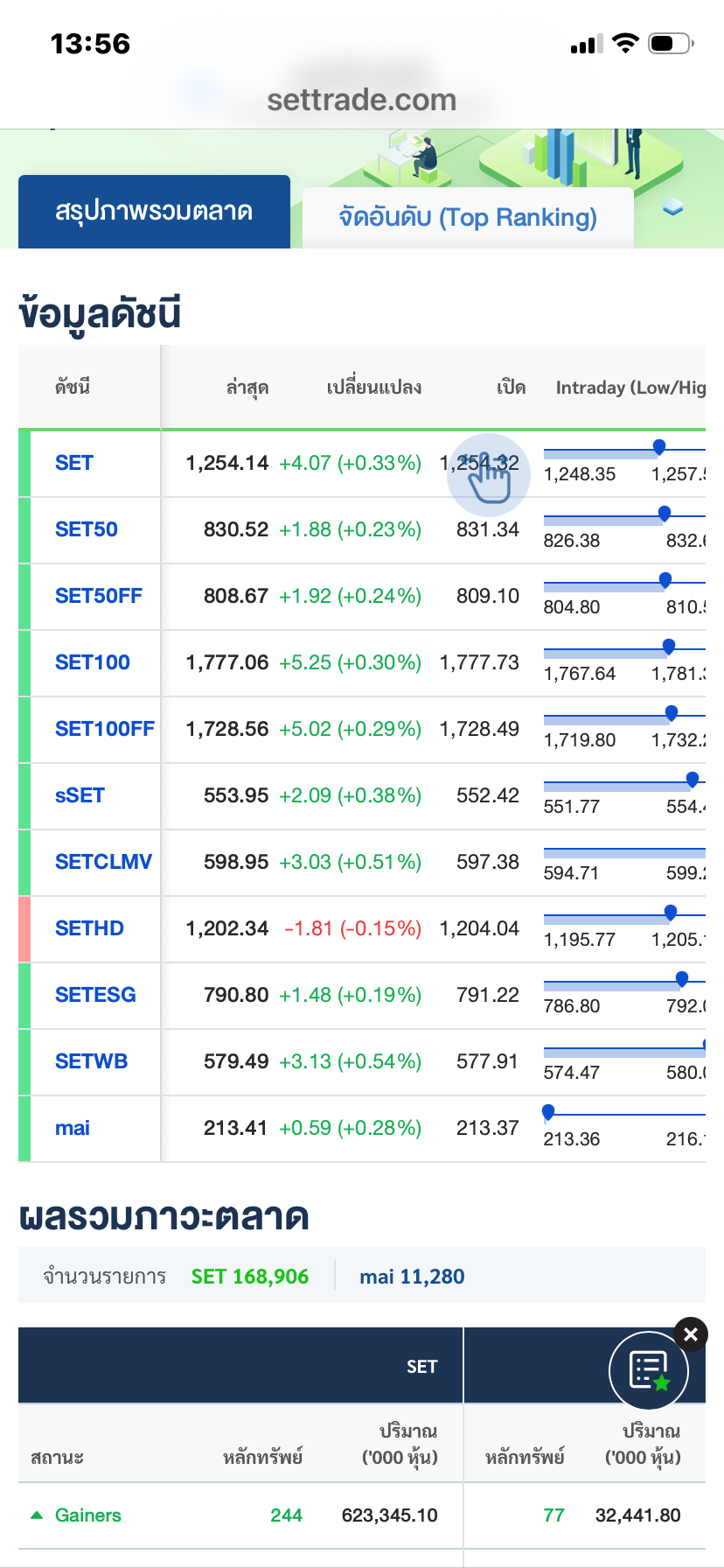Switch to สรุปภาพรวมตลาด tab

click(x=154, y=212)
